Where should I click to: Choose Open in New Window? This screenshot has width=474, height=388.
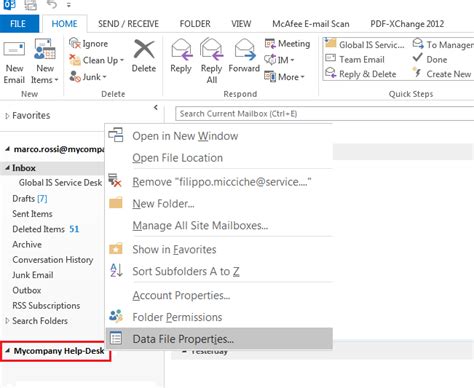[x=219, y=136]
